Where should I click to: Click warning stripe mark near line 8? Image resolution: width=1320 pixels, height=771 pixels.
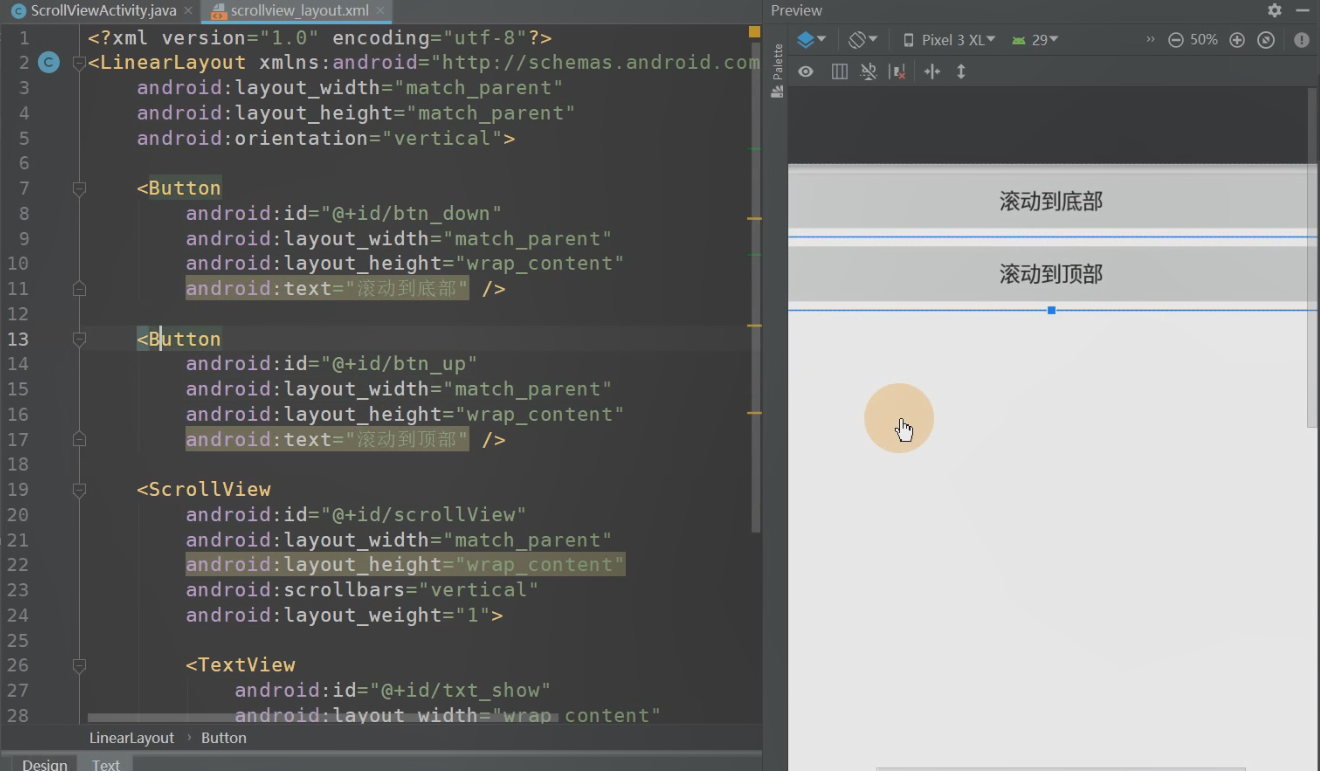(x=754, y=218)
